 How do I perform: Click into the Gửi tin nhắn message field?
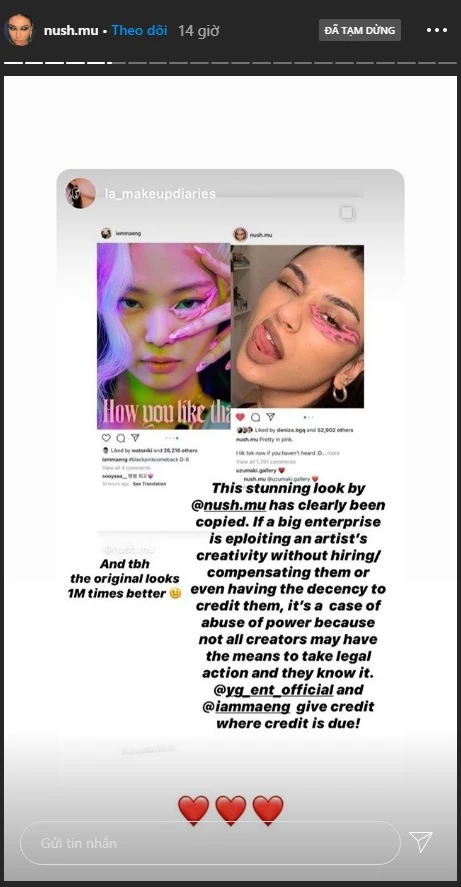[210, 843]
